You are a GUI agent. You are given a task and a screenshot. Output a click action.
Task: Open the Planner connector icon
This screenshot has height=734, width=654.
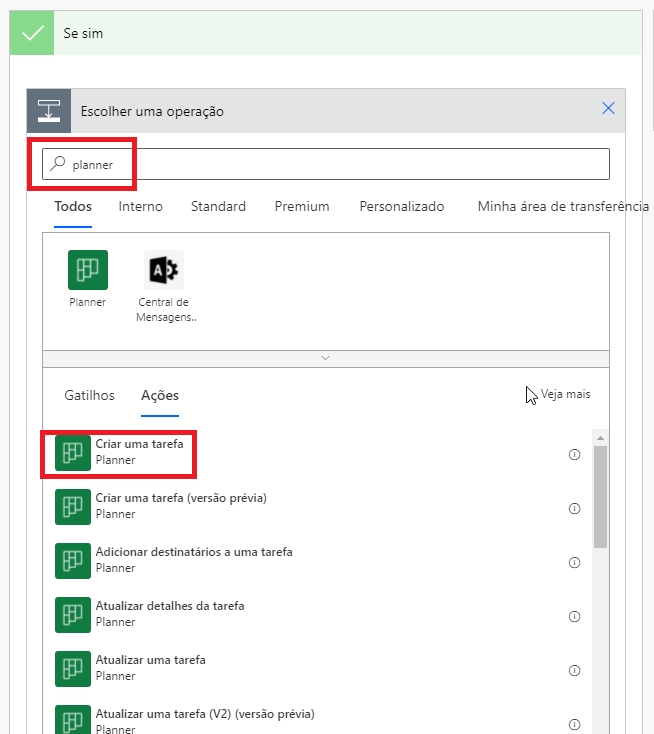88,270
